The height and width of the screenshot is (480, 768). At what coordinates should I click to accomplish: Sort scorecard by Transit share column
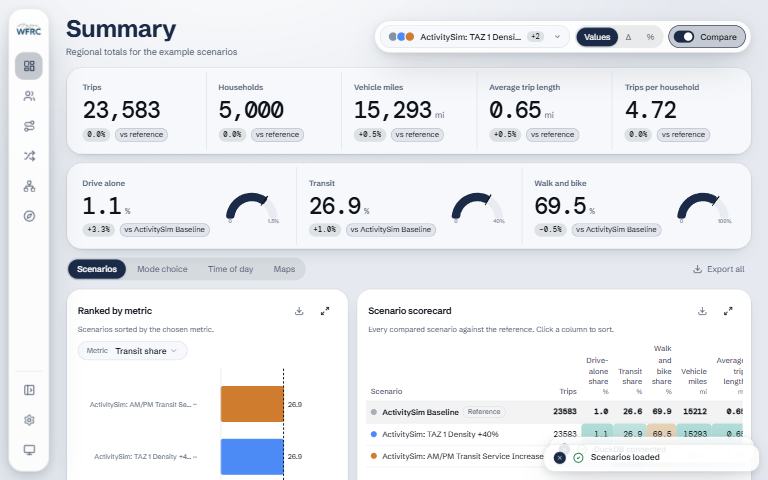pos(630,381)
